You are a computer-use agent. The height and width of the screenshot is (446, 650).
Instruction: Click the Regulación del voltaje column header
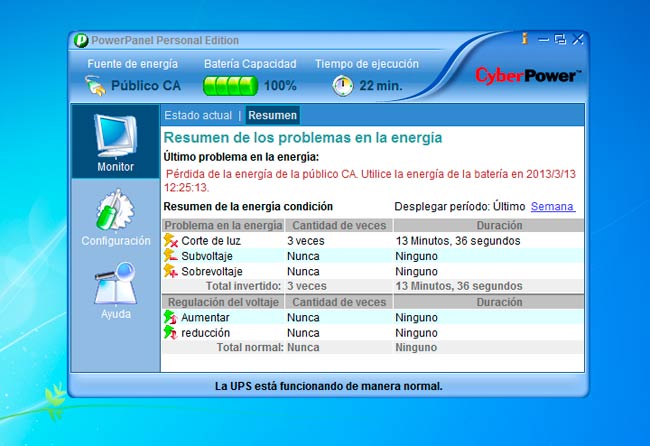(x=223, y=302)
